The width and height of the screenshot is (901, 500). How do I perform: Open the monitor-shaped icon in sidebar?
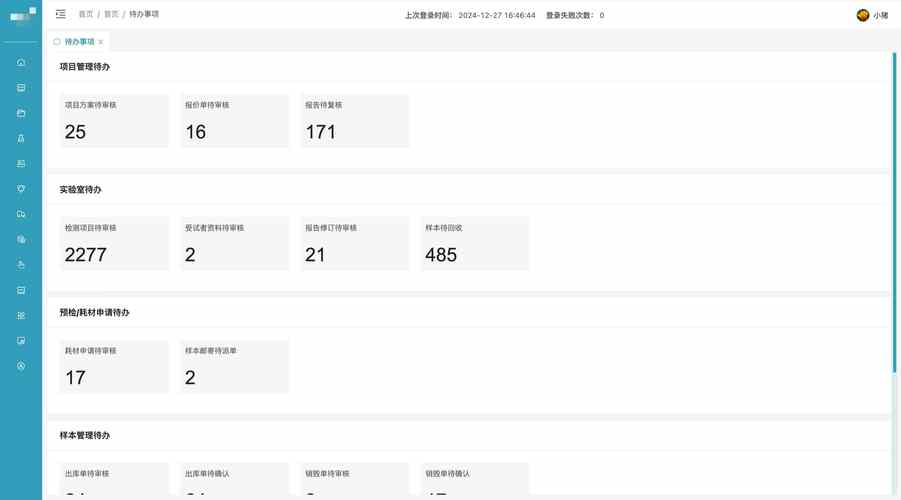[x=21, y=341]
